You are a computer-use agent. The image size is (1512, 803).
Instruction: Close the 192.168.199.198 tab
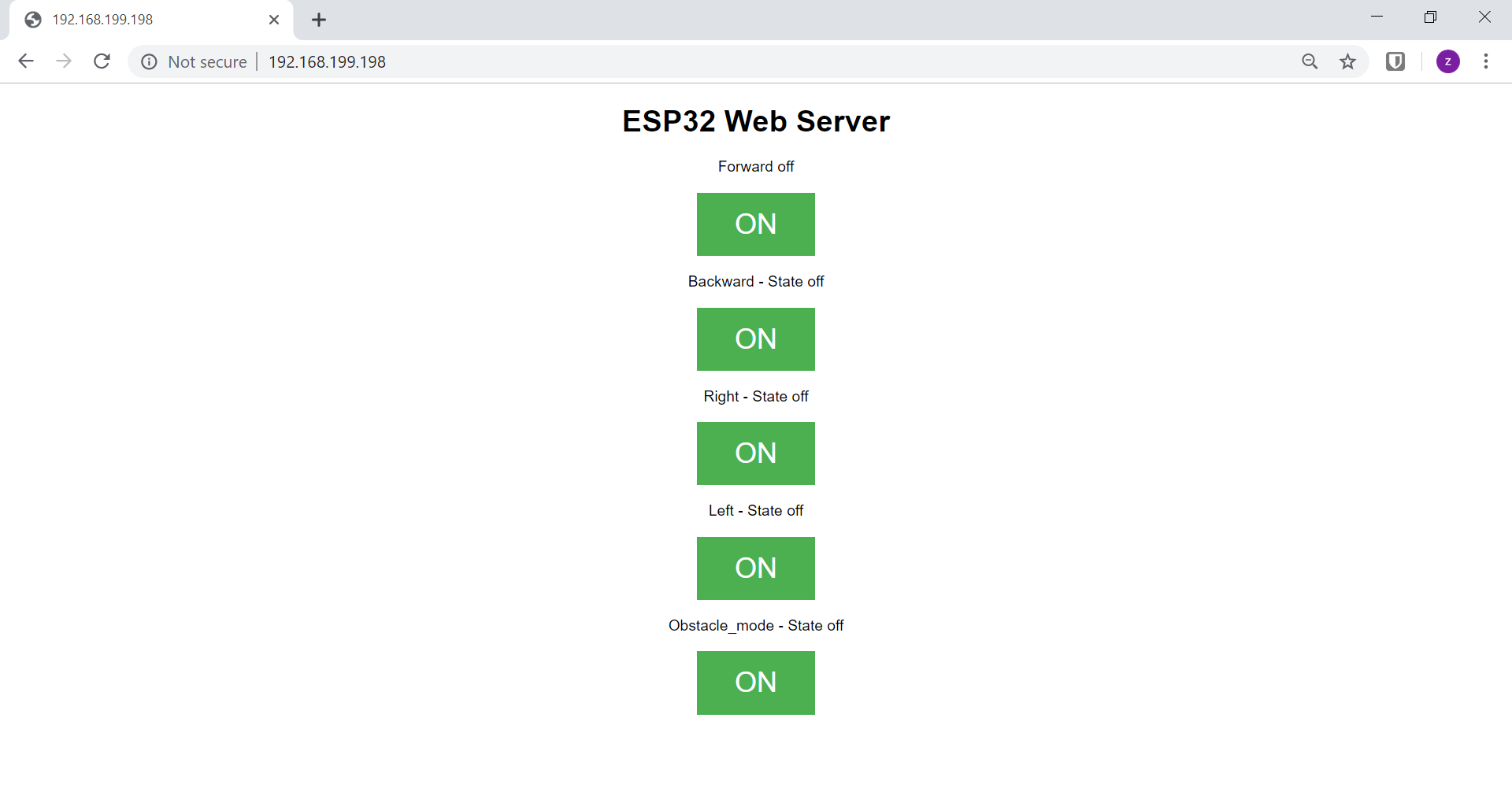(x=274, y=20)
